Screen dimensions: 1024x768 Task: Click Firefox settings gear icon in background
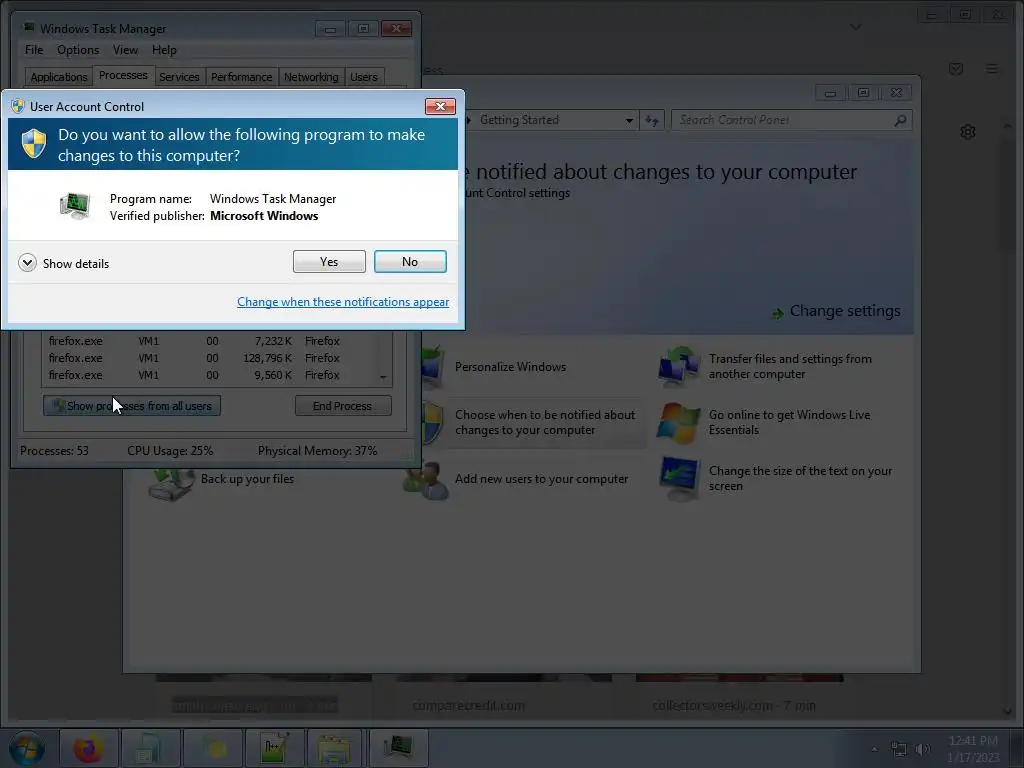[968, 132]
